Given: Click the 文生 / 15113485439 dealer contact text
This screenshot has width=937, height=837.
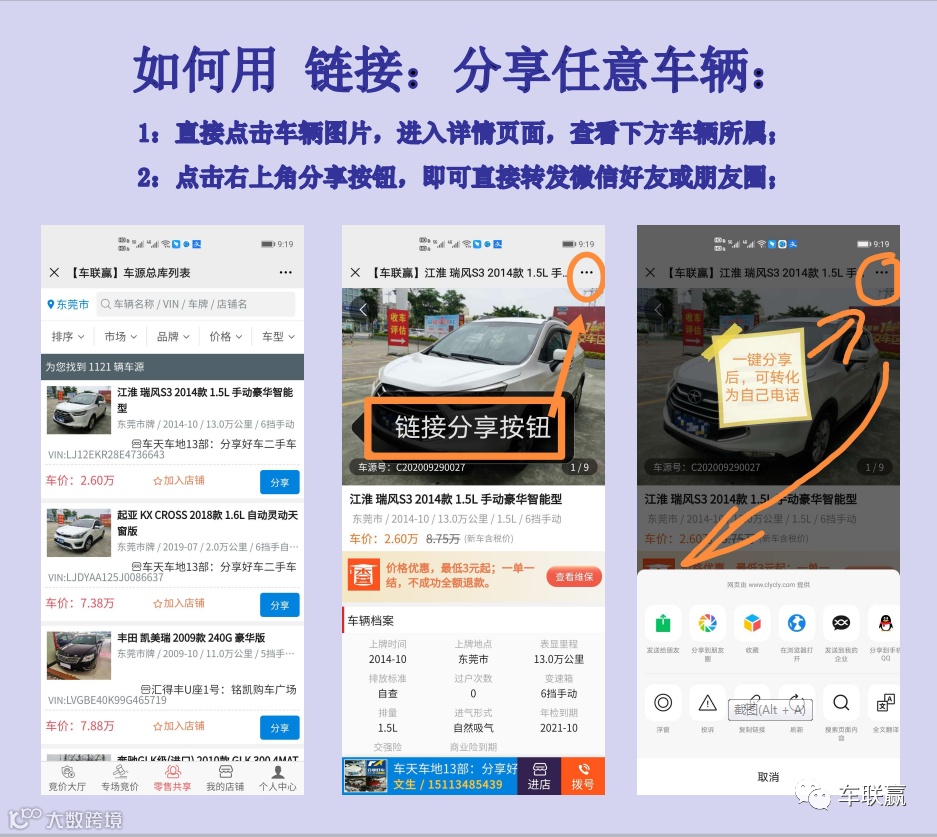Looking at the screenshot, I should point(448,784).
